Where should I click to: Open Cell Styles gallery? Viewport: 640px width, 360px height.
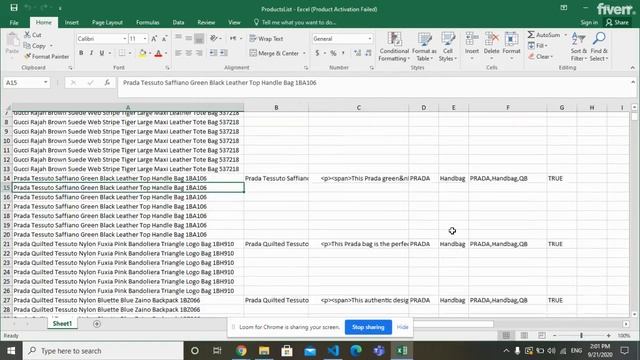pyautogui.click(x=448, y=47)
